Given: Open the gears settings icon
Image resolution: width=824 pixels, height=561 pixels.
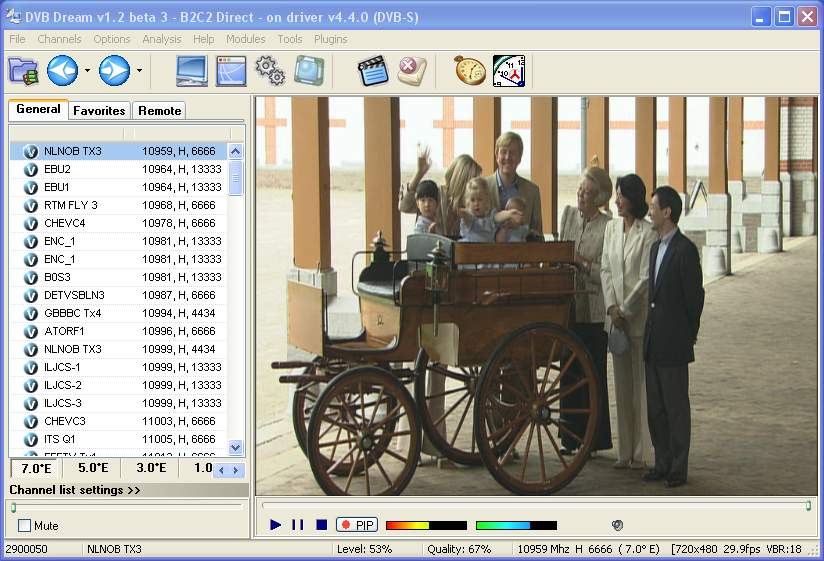Looking at the screenshot, I should tap(270, 71).
